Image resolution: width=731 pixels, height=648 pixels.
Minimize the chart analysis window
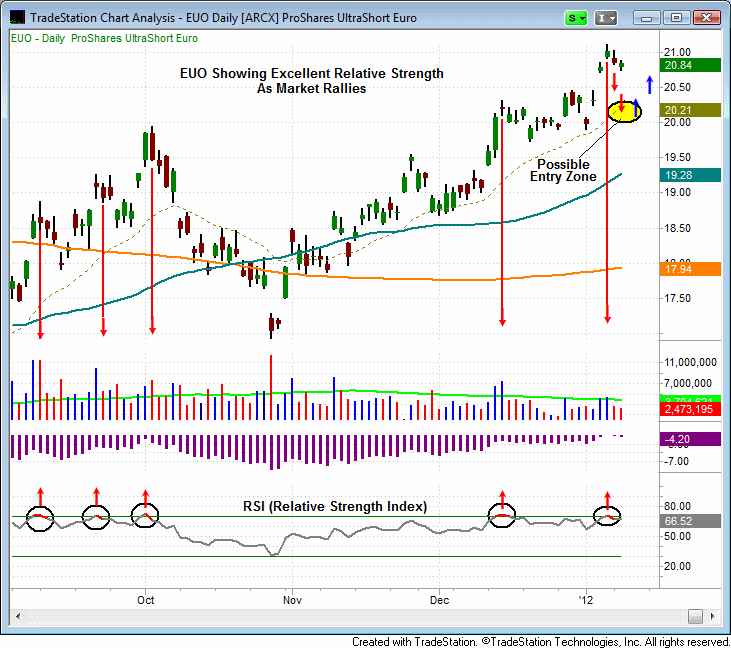pos(646,18)
